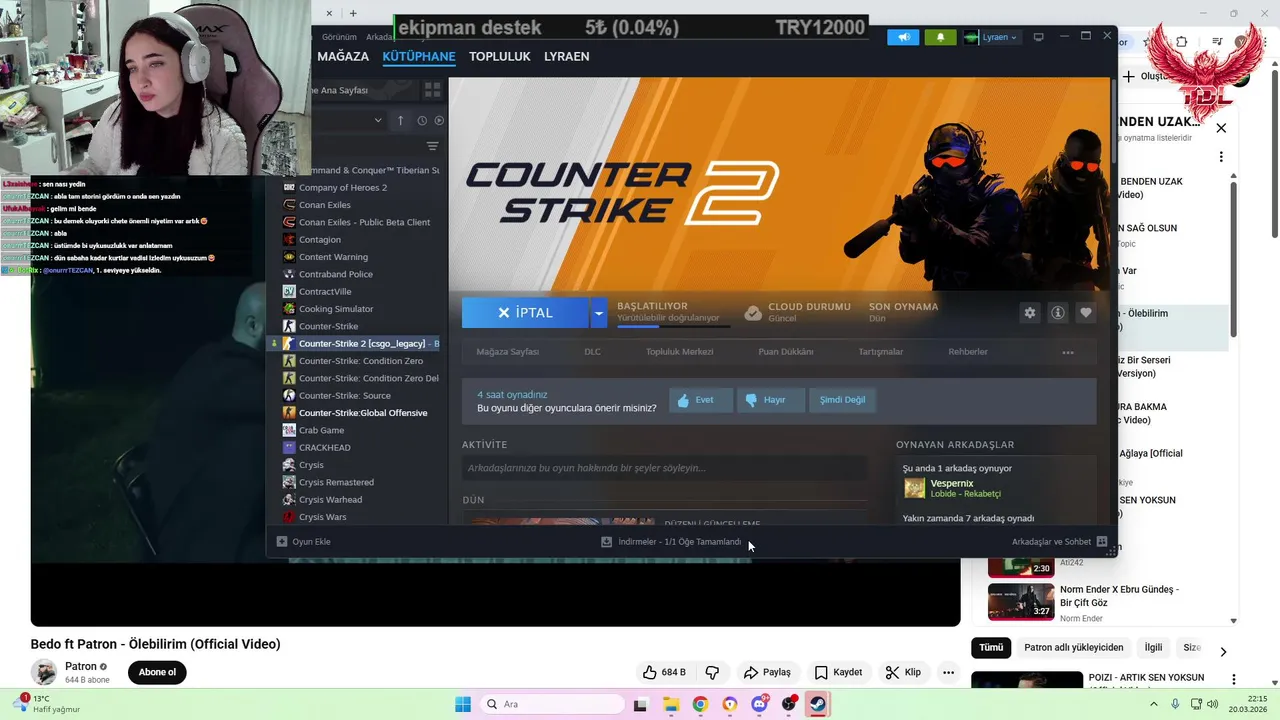Close the YouTube playlist panel
Viewport: 1280px width, 720px height.
point(1221,128)
